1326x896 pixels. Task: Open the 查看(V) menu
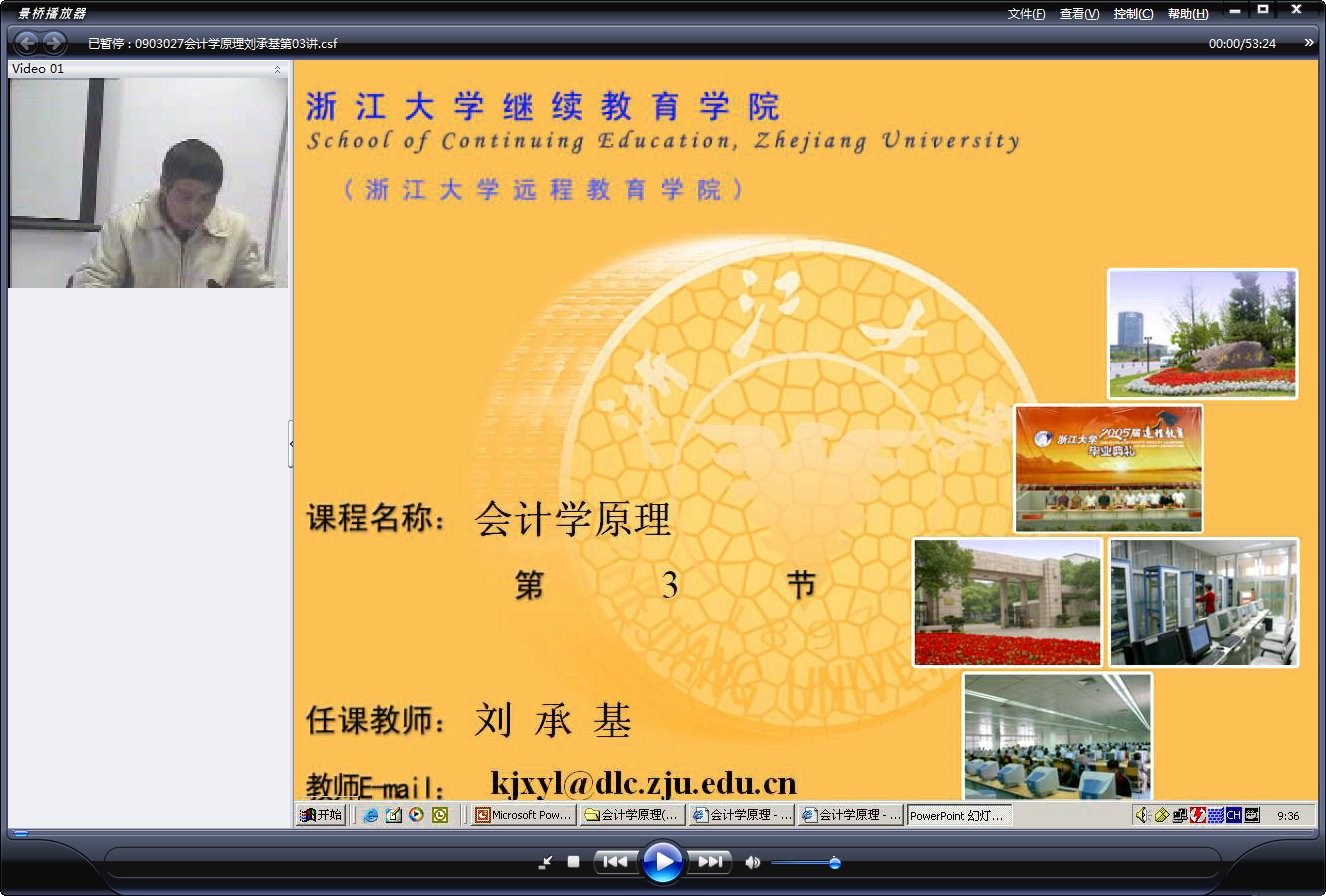click(x=1079, y=14)
